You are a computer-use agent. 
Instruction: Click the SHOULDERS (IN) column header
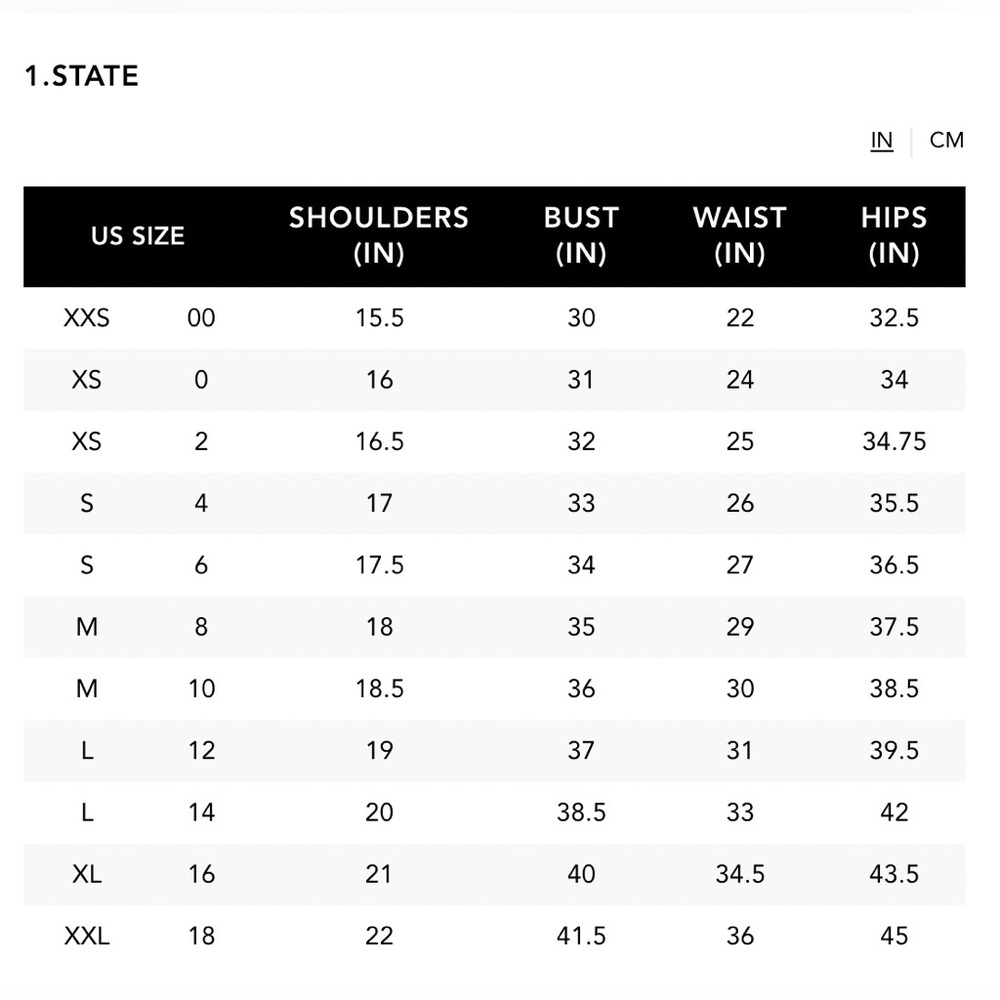tap(379, 235)
